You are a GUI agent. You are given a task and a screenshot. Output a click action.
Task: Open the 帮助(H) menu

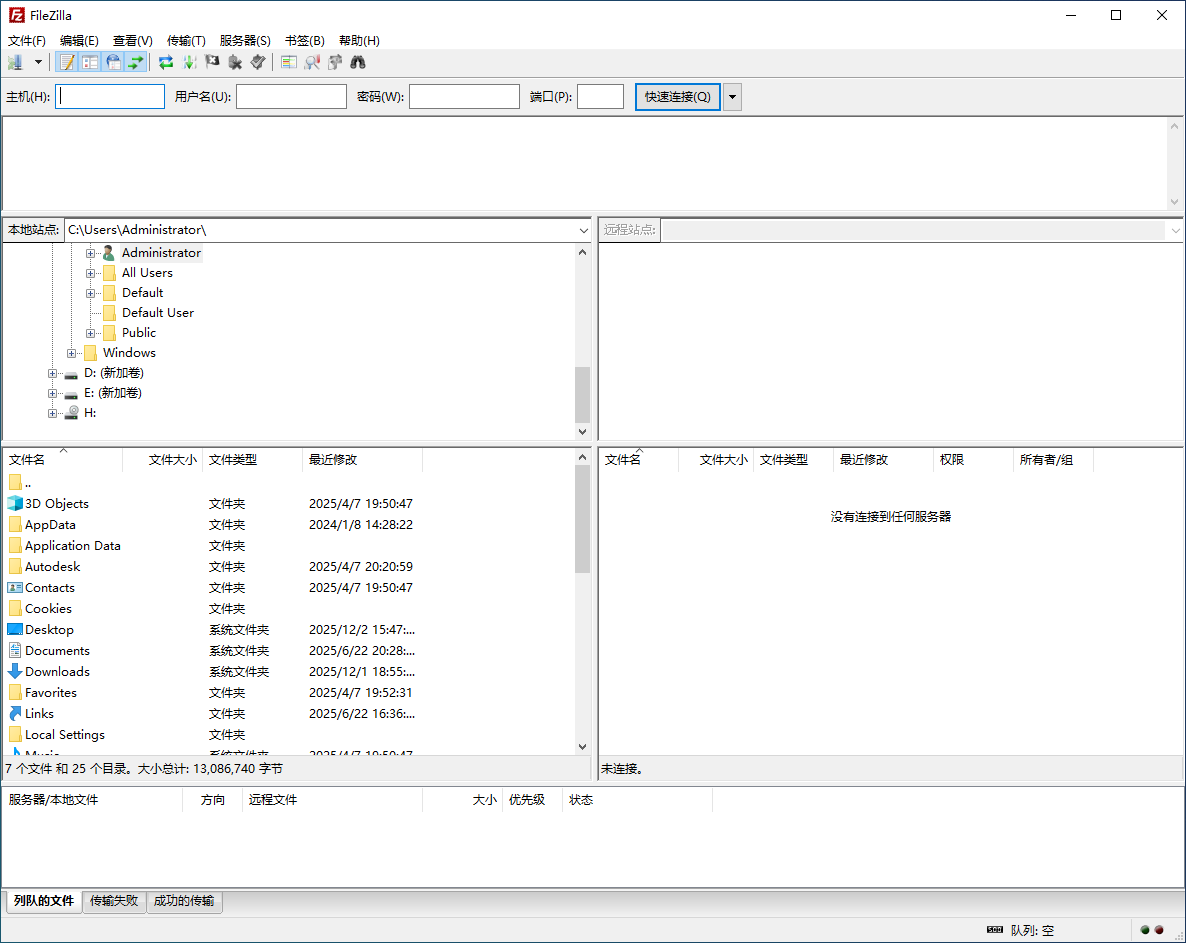pyautogui.click(x=359, y=40)
